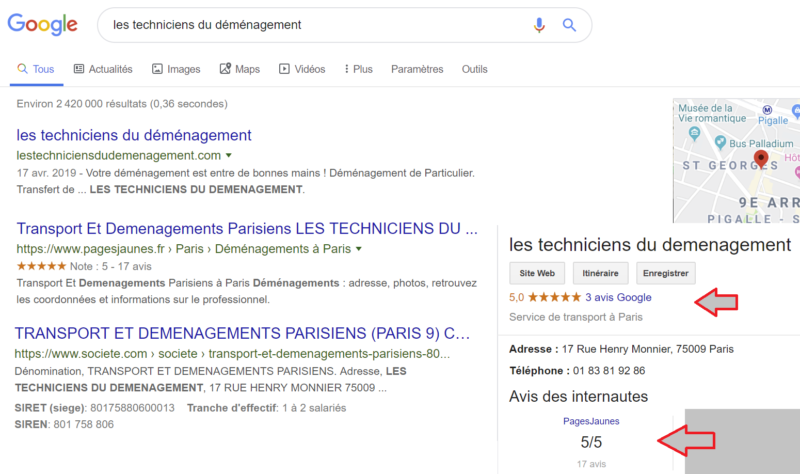Open the Maps tab

pyautogui.click(x=240, y=69)
